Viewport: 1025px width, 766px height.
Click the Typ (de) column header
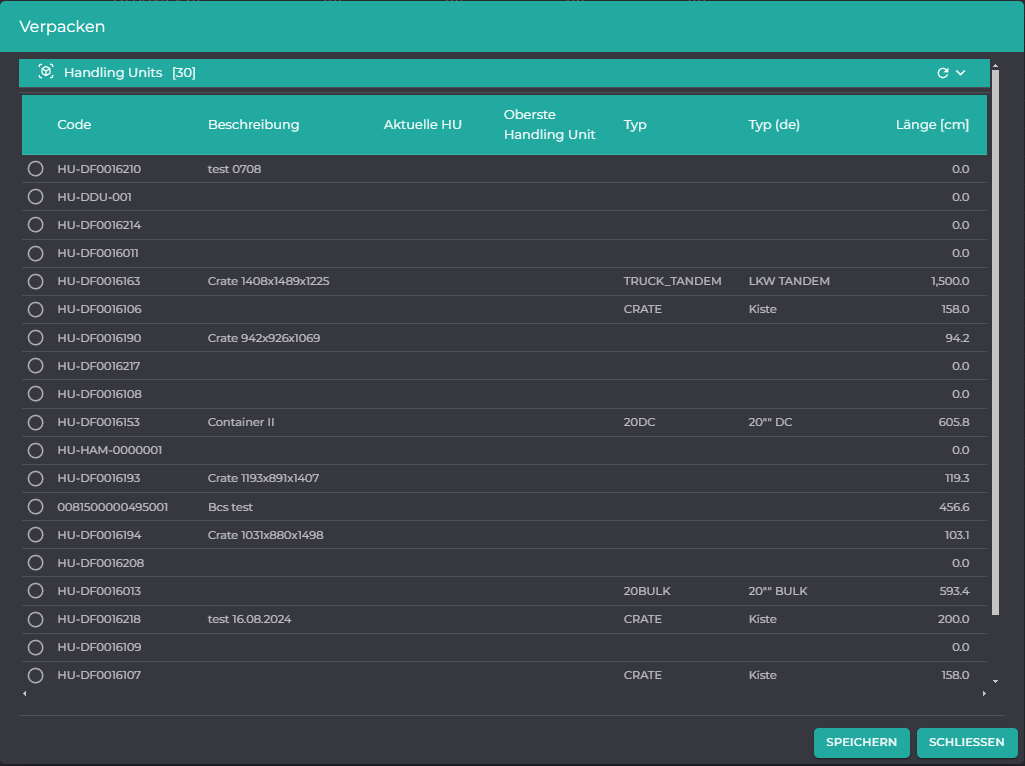(774, 125)
